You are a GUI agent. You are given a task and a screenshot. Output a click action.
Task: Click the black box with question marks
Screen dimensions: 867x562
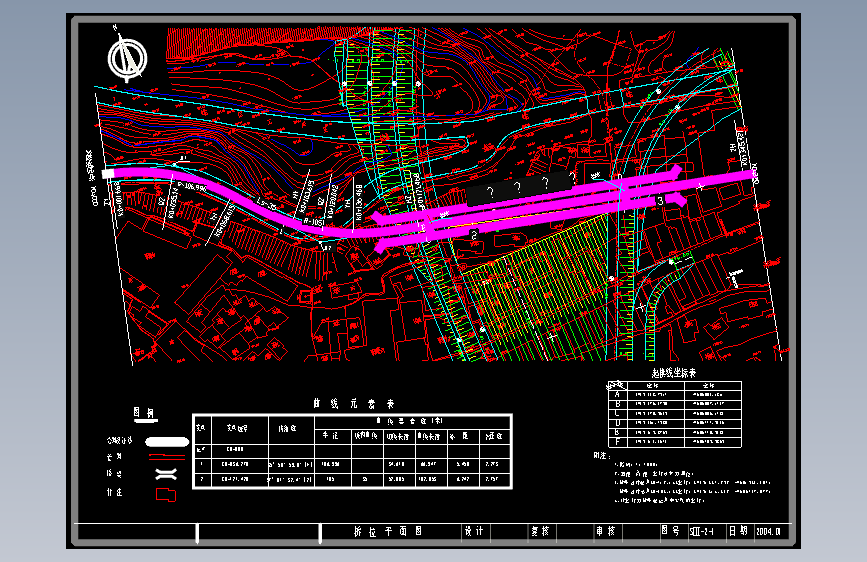(x=519, y=188)
